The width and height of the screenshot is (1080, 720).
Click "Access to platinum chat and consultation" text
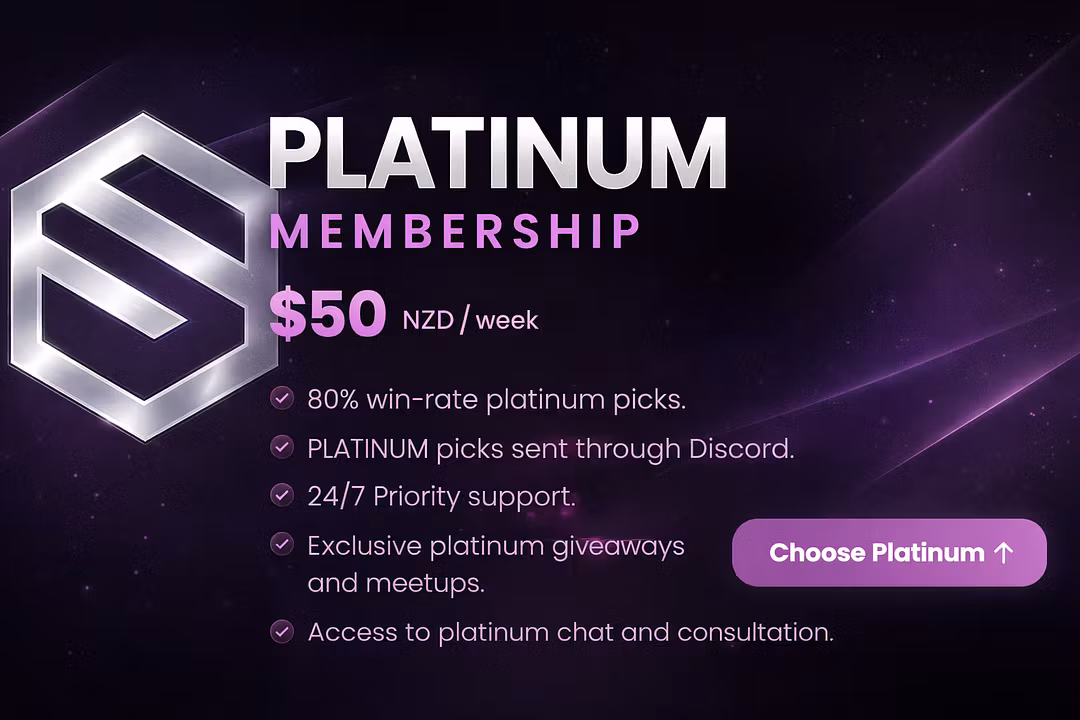click(570, 632)
